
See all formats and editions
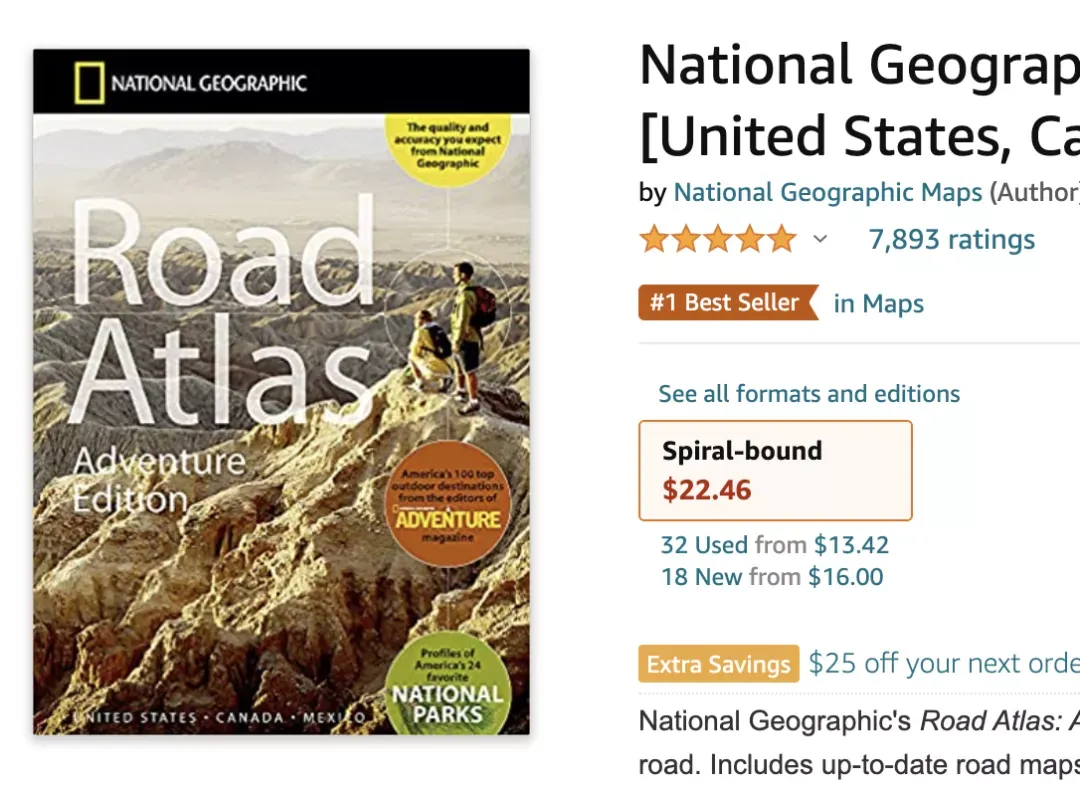(x=809, y=394)
